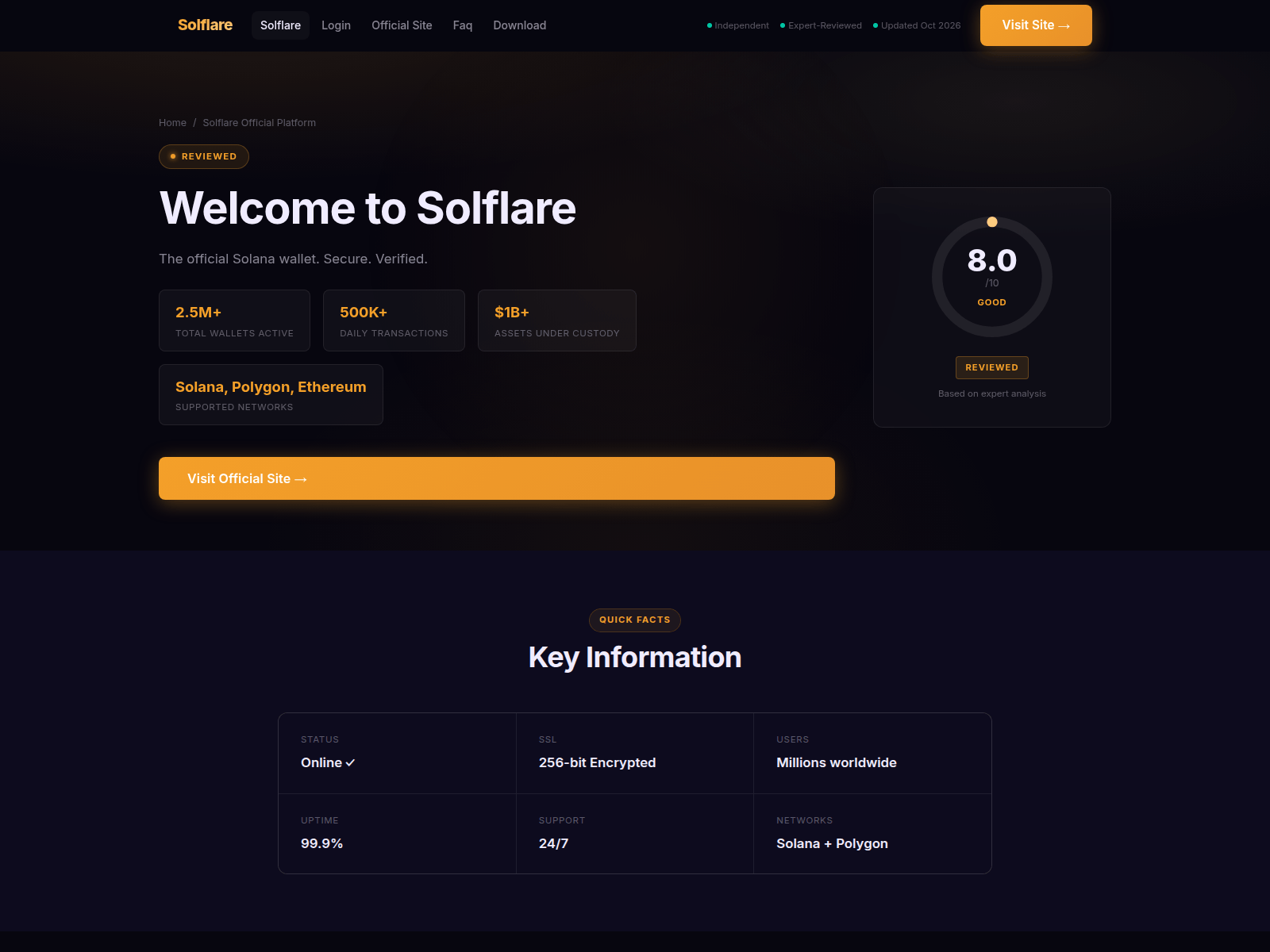Screen dimensions: 1270x952
Task: Click the 2.5M+ Total Wallets card
Action: click(x=234, y=321)
